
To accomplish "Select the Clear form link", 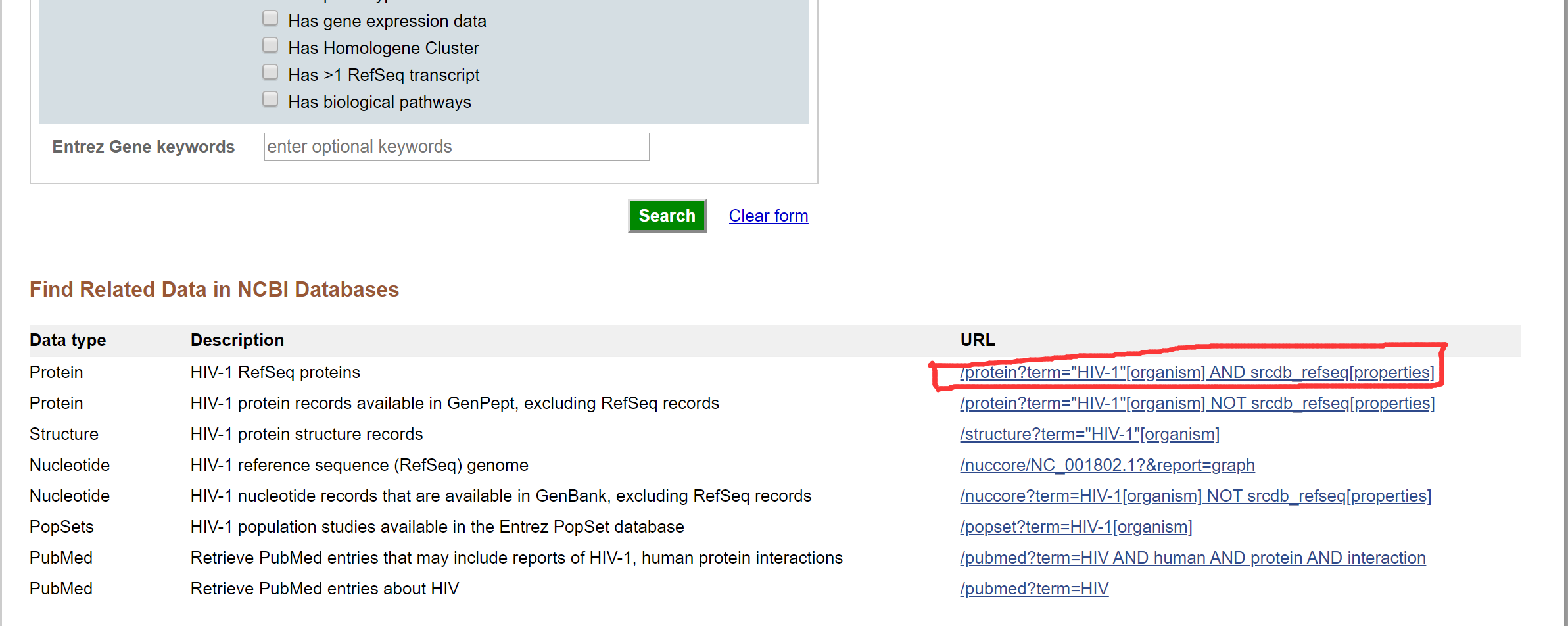I will [768, 216].
